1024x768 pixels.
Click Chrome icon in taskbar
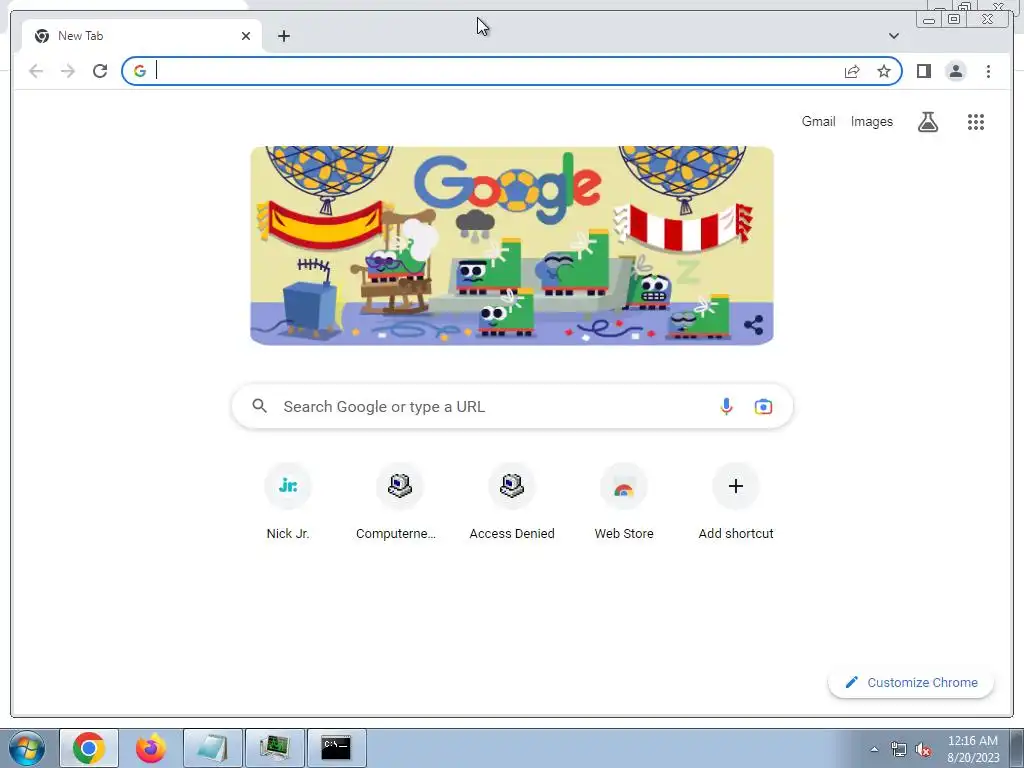pyautogui.click(x=89, y=748)
